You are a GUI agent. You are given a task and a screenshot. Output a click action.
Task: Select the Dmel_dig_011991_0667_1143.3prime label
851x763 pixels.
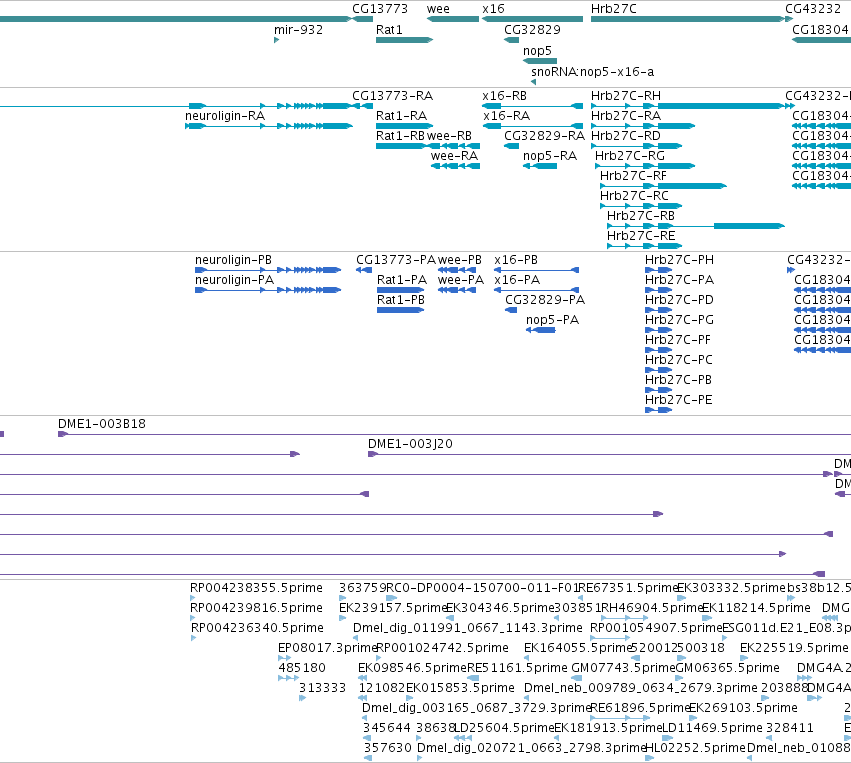[468, 628]
